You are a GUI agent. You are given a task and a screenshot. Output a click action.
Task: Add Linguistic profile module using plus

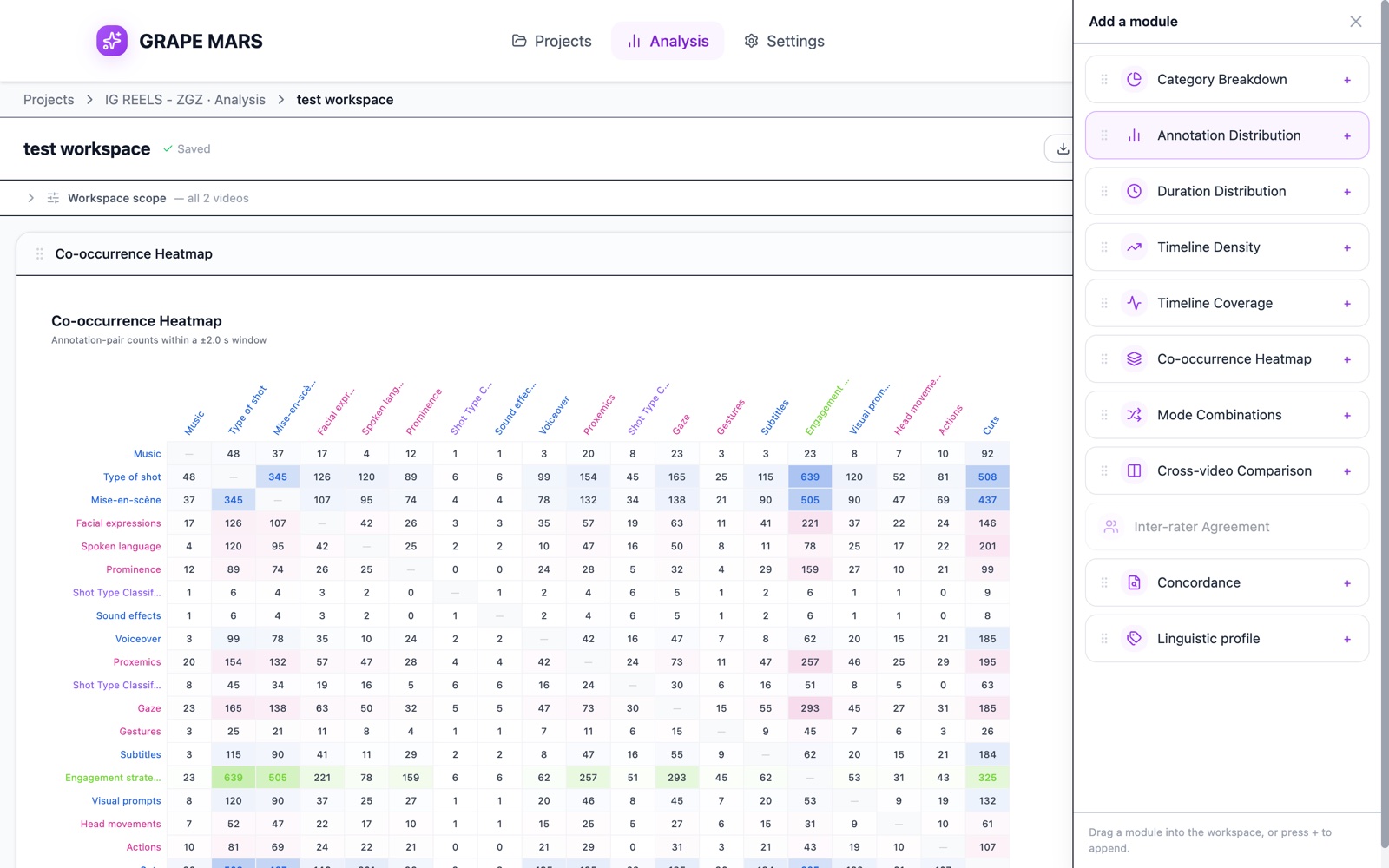[x=1347, y=639]
